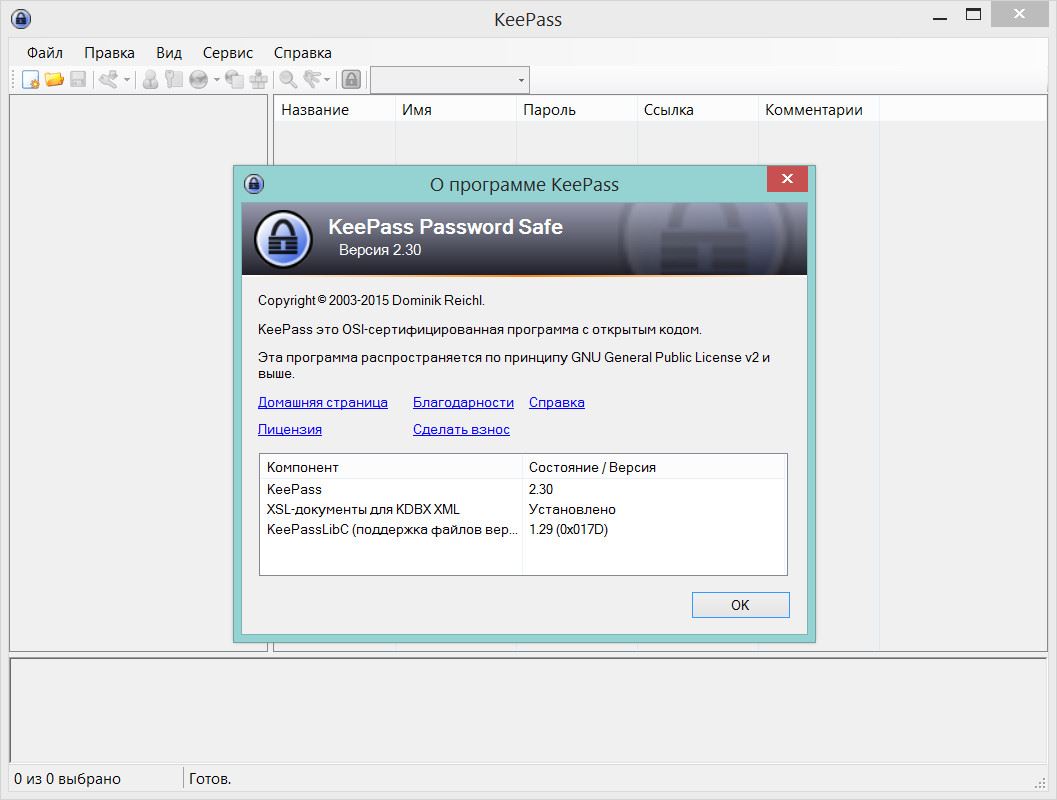1057x800 pixels.
Task: Open the Лицензия link
Action: point(290,429)
